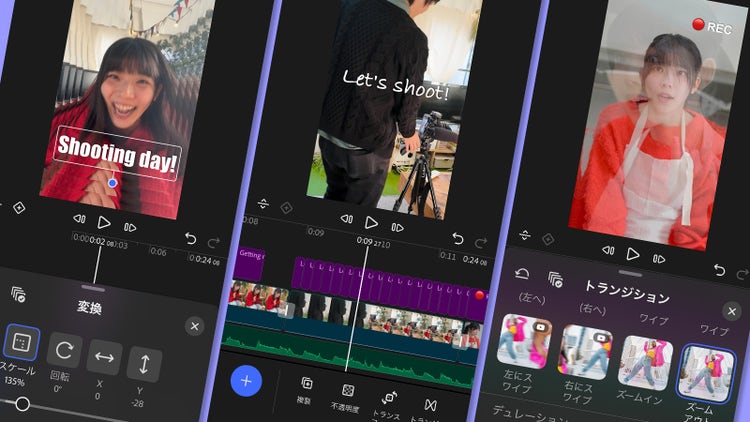The height and width of the screenshot is (422, 750).
Task: Choose the Wipe Right (右にスワイプ) transition
Action: [585, 352]
